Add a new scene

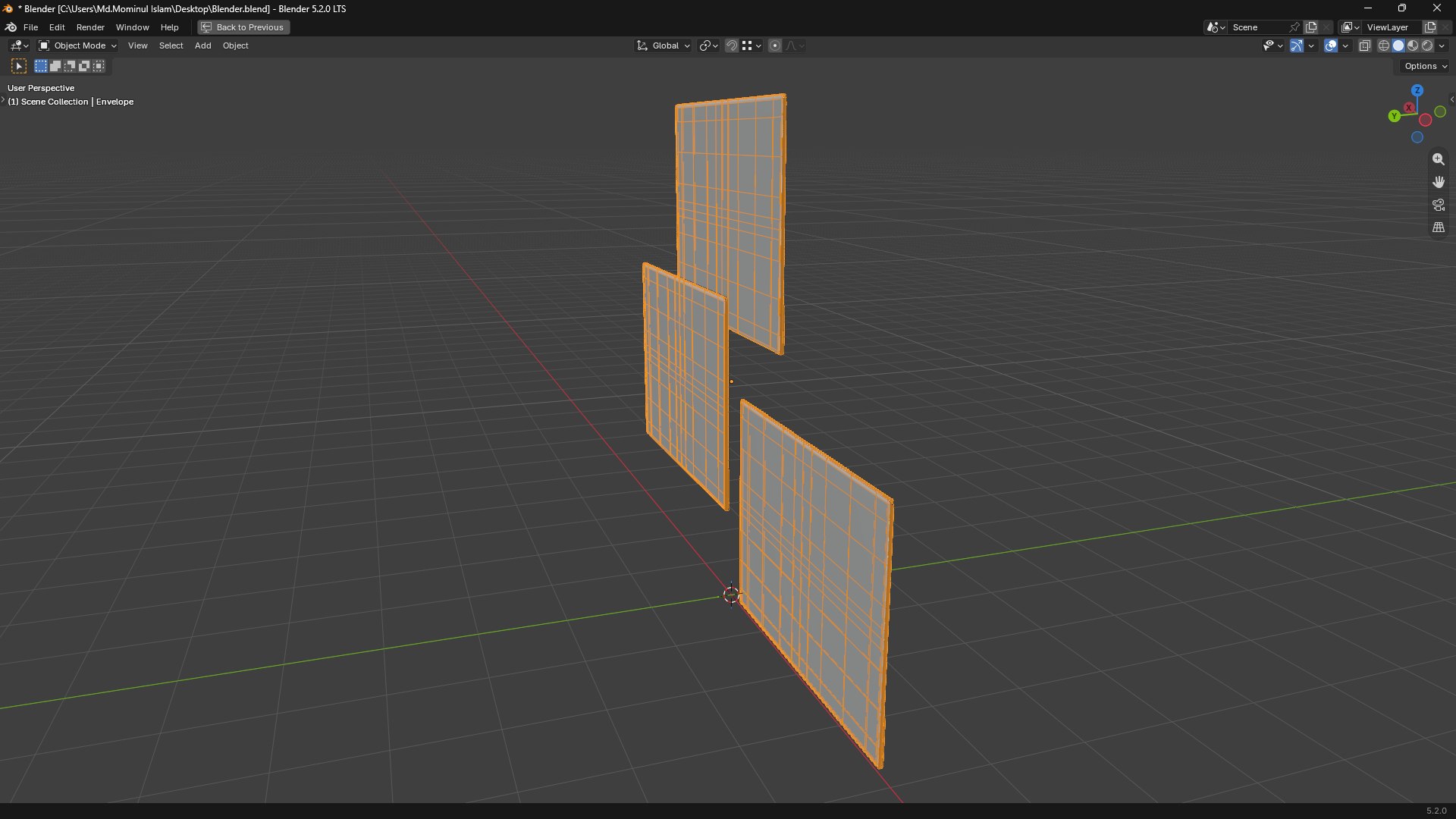(1311, 27)
